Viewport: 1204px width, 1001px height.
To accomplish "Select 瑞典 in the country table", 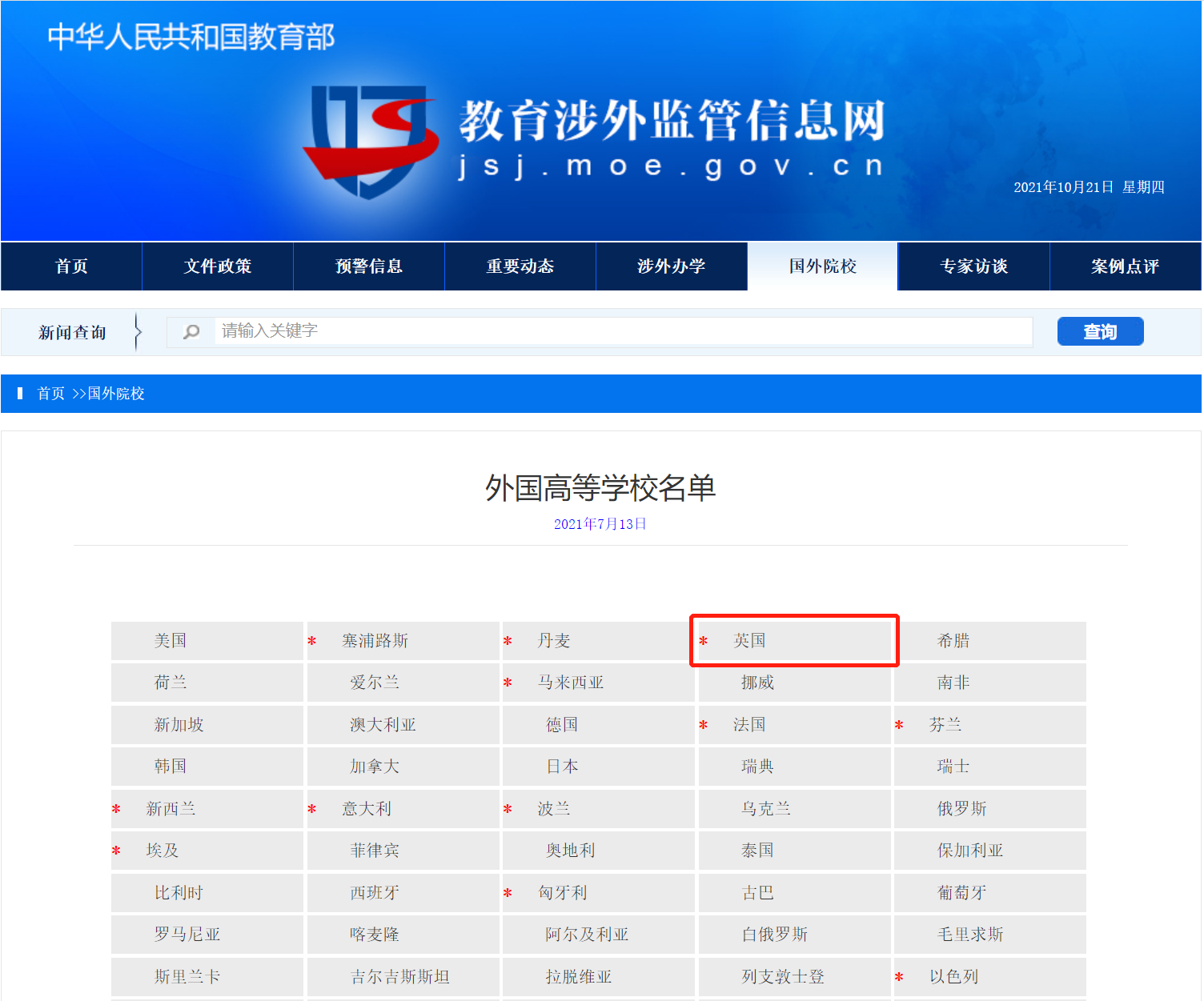I will tap(758, 767).
